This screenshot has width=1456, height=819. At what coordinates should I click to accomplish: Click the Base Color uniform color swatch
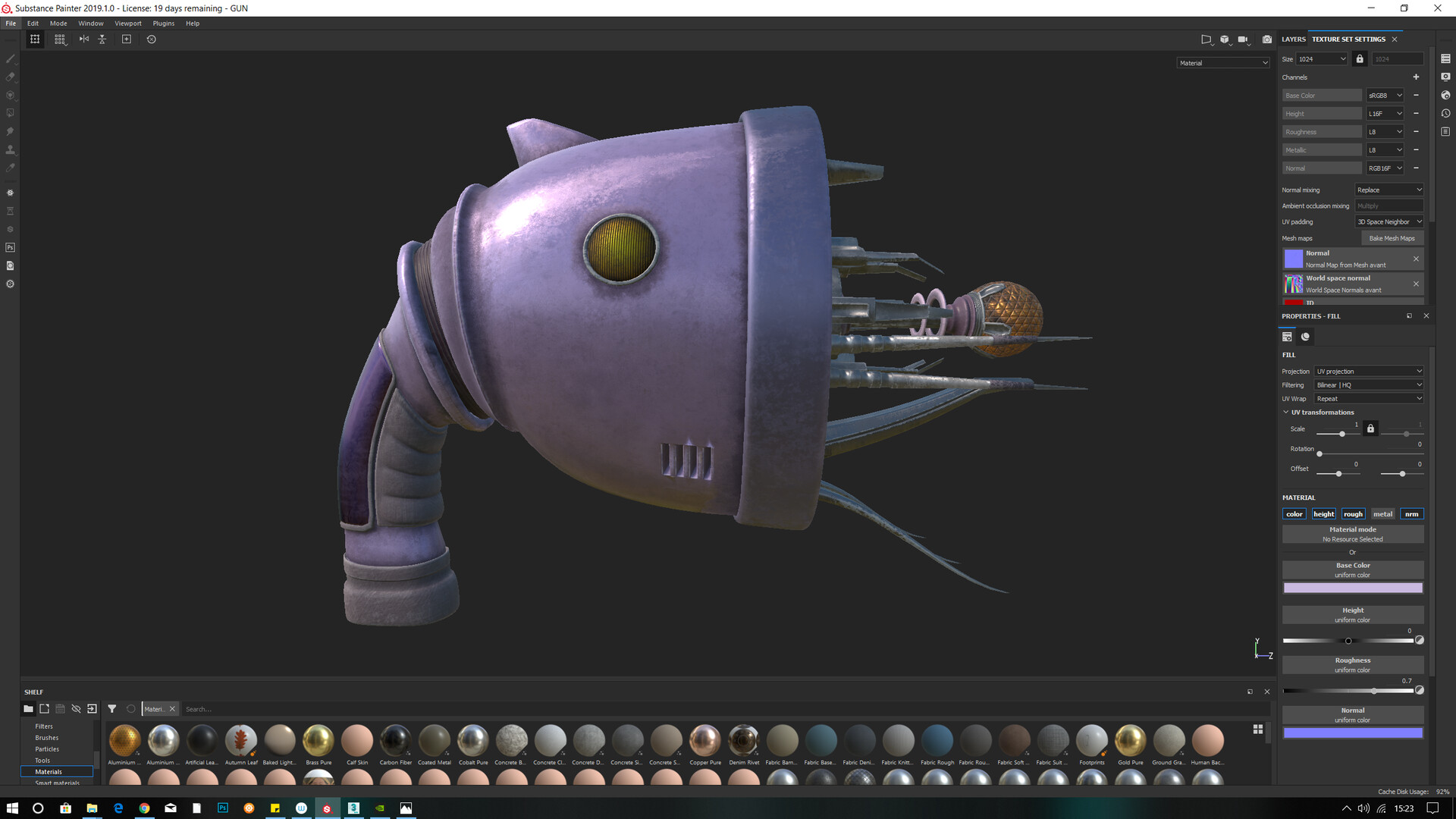tap(1352, 588)
